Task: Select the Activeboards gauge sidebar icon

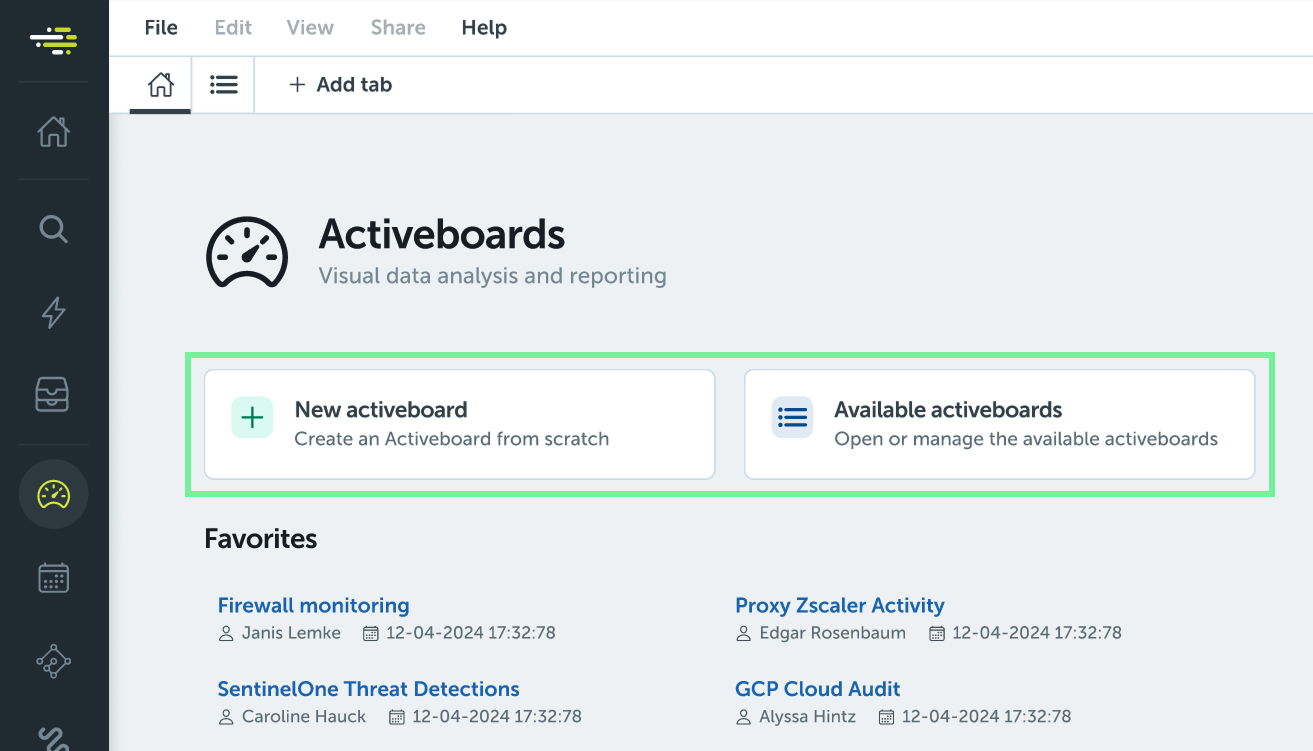Action: tap(54, 494)
